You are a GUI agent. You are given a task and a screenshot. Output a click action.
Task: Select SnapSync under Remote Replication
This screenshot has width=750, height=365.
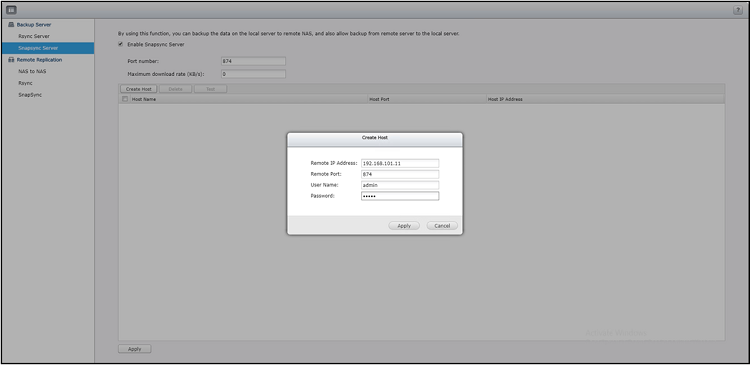tap(30, 95)
